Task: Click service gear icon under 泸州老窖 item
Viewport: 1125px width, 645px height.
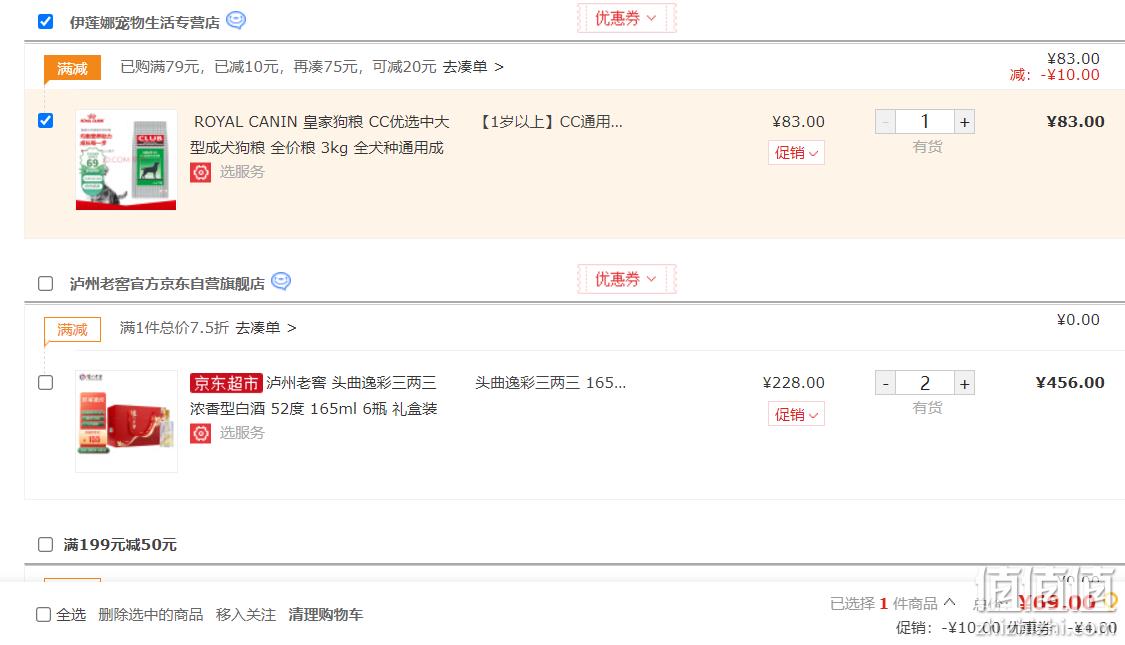Action: click(x=200, y=433)
